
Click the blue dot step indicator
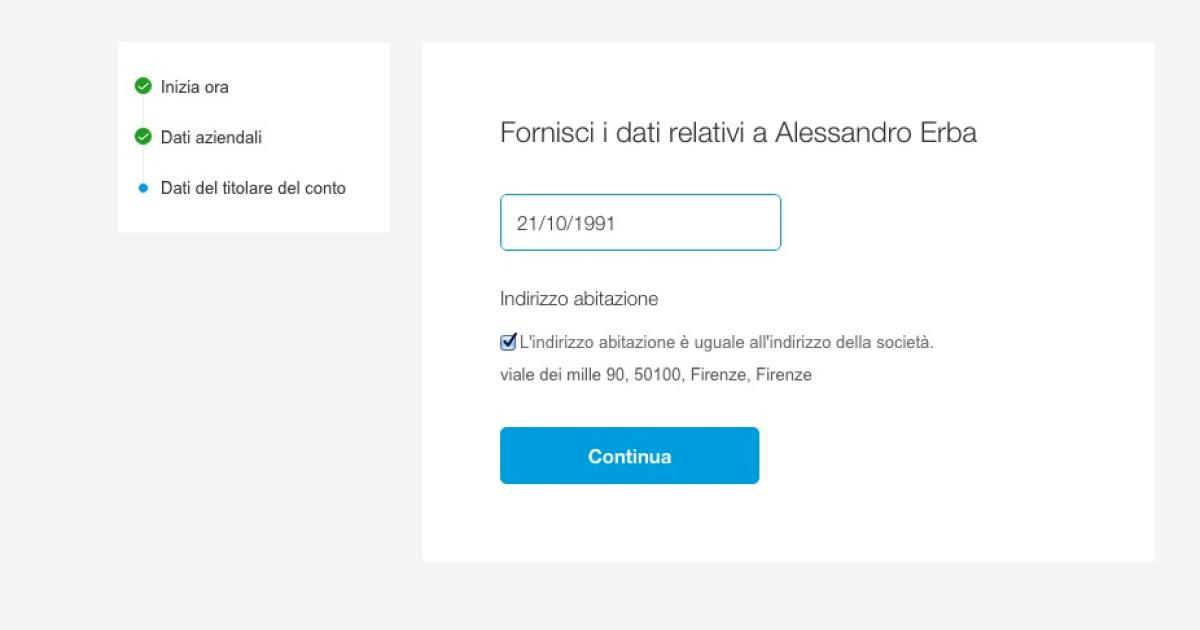(143, 188)
